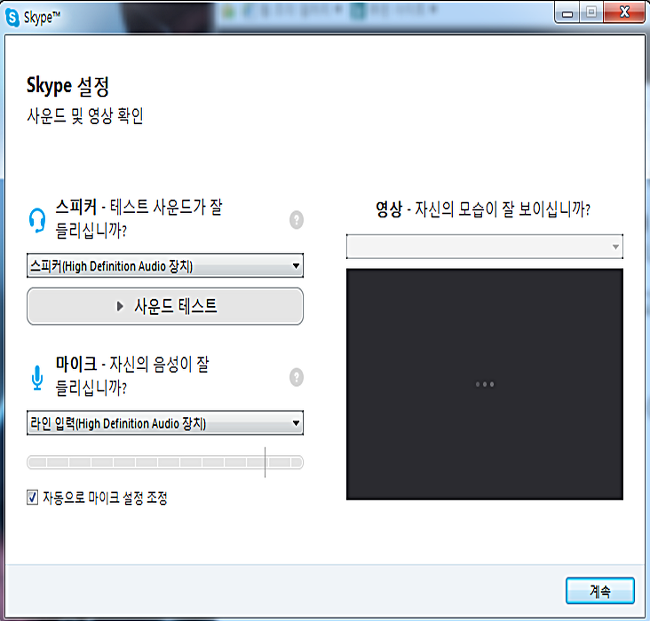Open the 스피커(High Definition Audio 장치) dropdown
The height and width of the screenshot is (621, 650).
click(165, 266)
